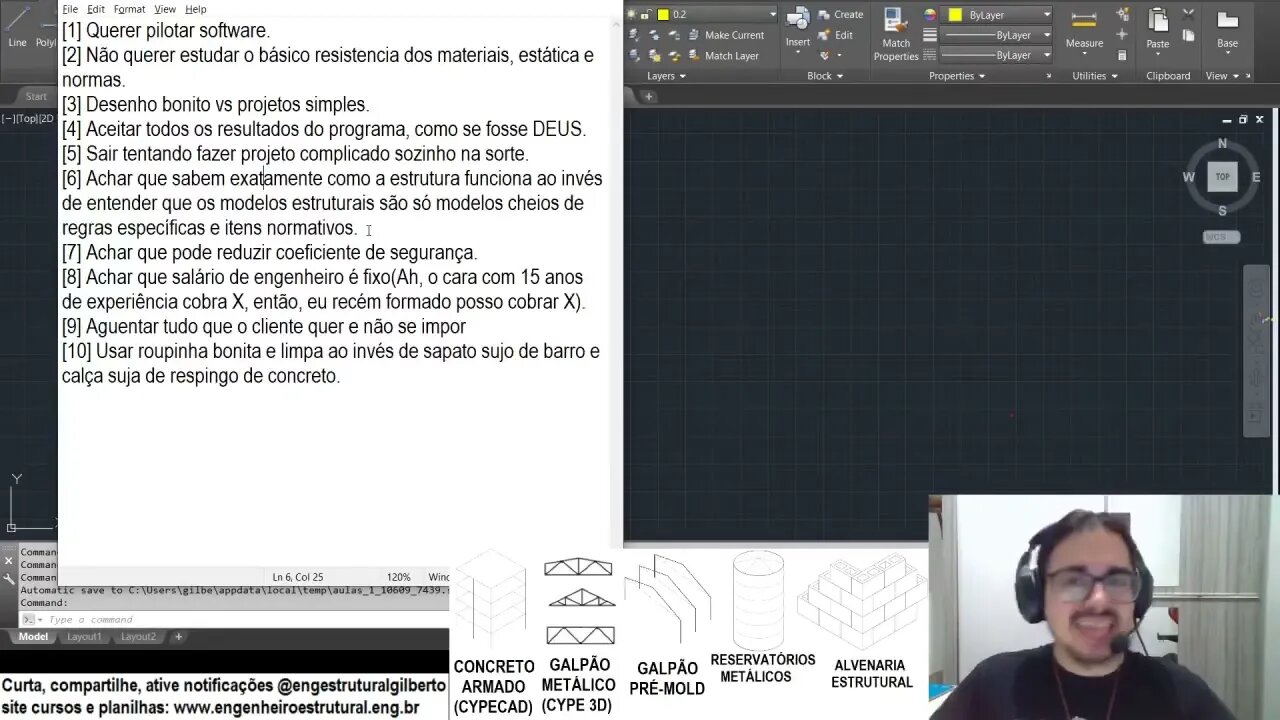1280x720 pixels.
Task: Switch to the Layout2 tab
Action: point(139,637)
